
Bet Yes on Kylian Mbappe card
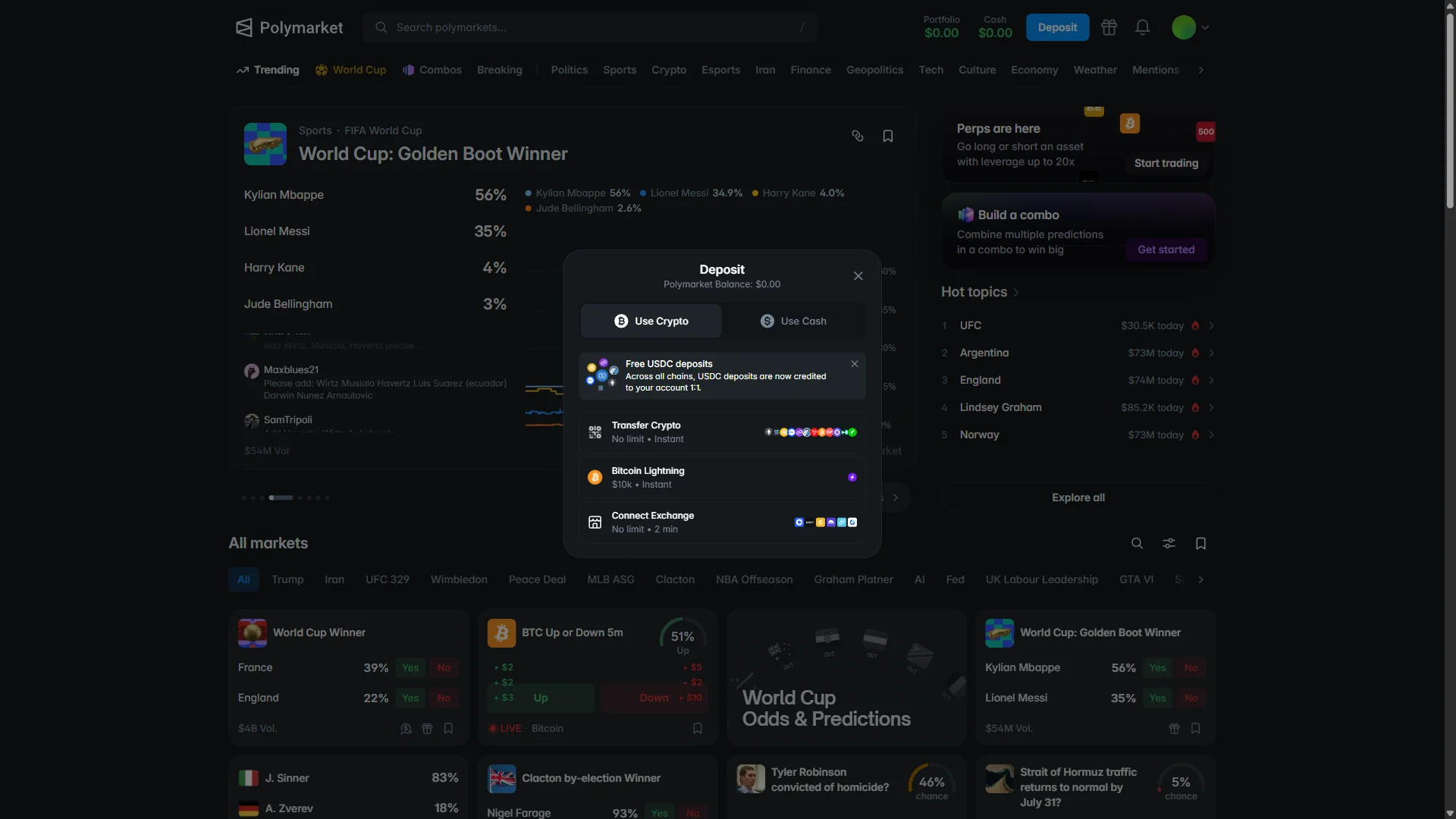tap(1157, 667)
